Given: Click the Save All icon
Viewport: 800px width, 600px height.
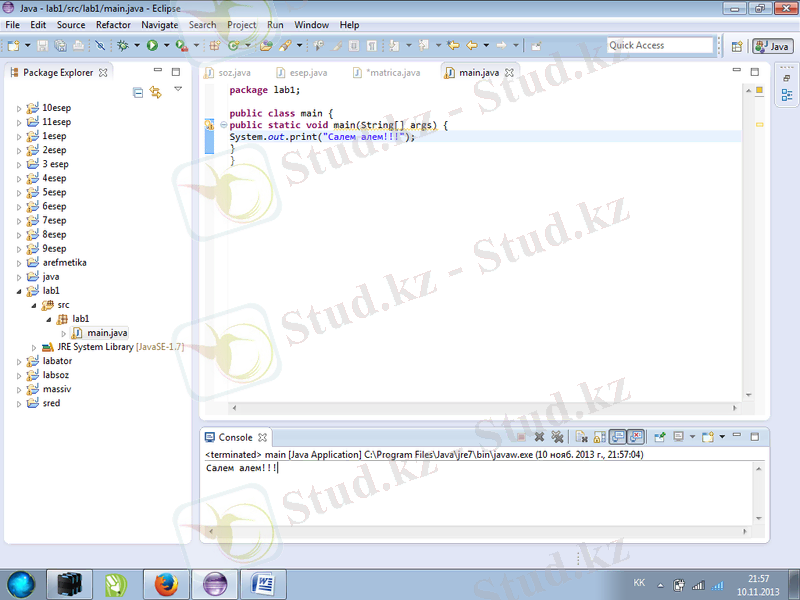Looking at the screenshot, I should coord(60,45).
